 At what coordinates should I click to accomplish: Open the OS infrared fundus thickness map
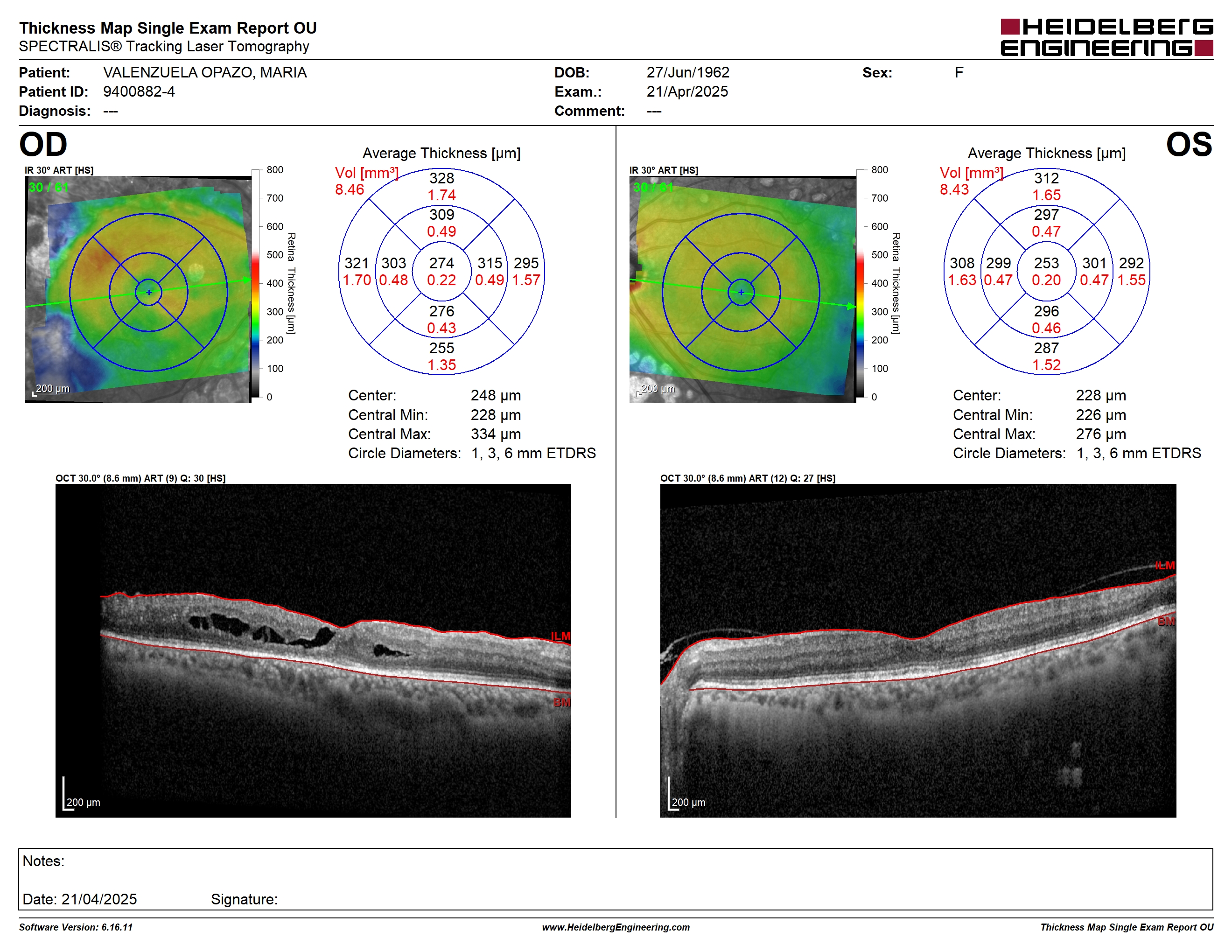(743, 289)
